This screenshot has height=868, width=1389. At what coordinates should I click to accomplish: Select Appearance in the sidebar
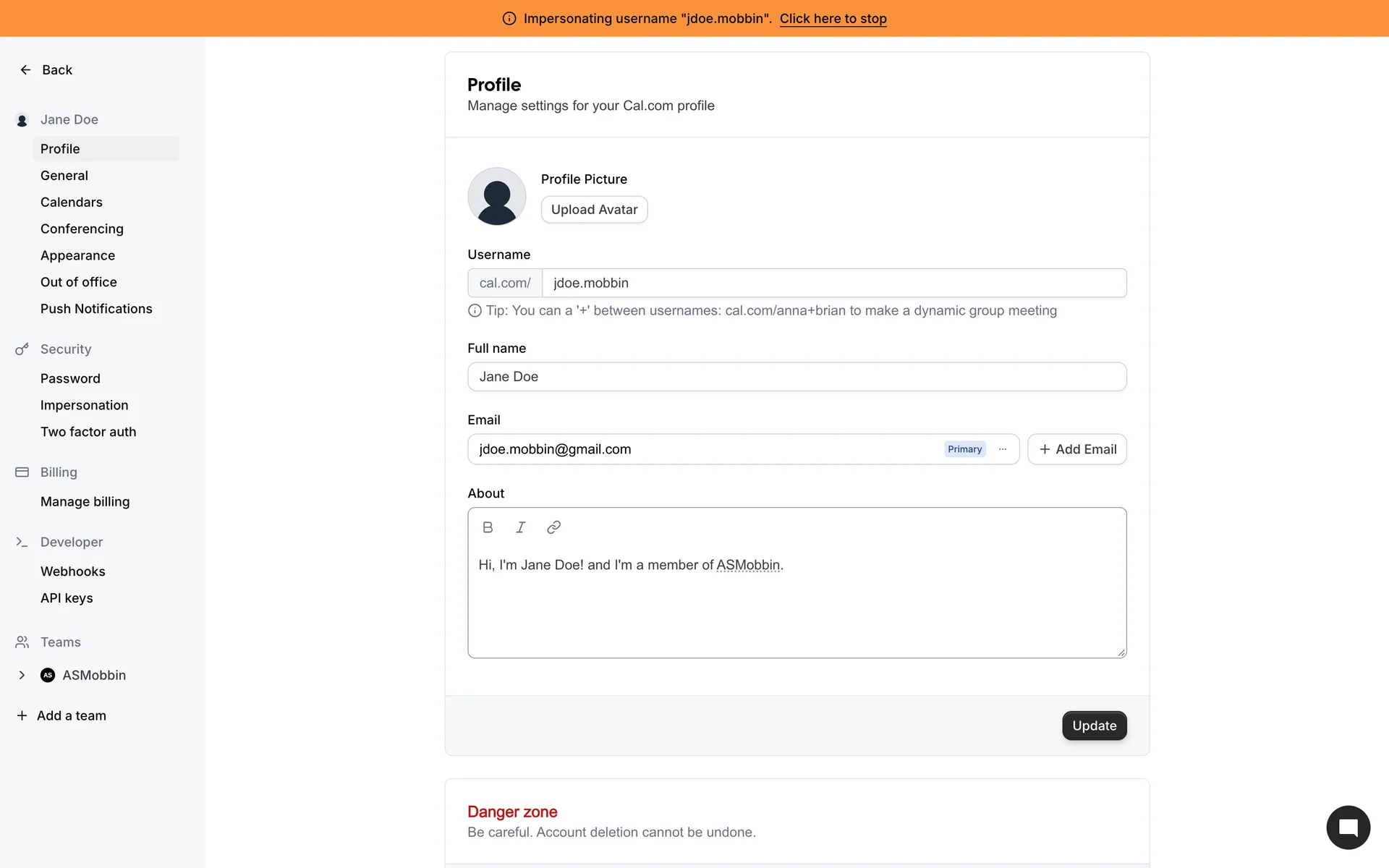pyautogui.click(x=77, y=255)
